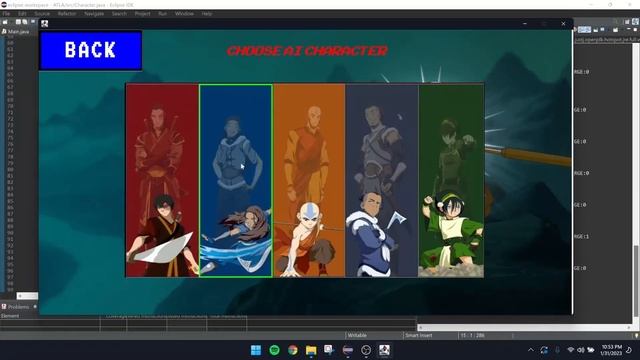Click the Writable status bar entry
640x360 pixels.
pos(357,336)
